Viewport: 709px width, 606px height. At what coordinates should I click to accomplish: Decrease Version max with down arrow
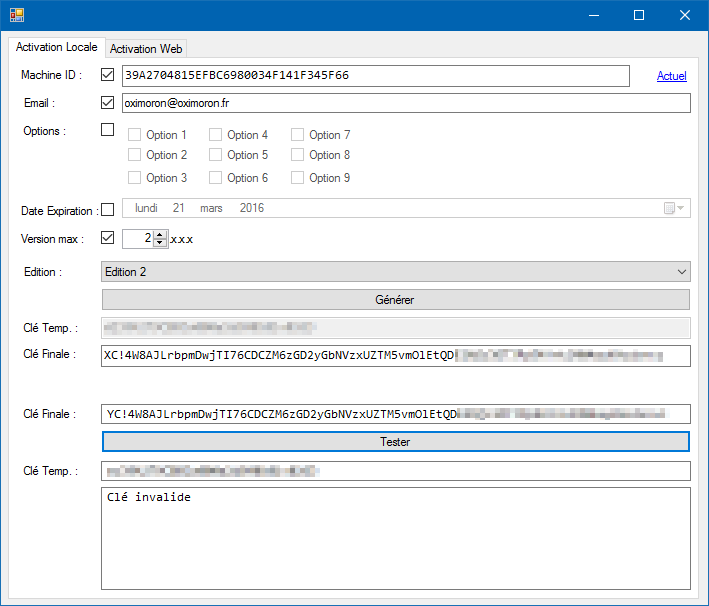click(160, 243)
